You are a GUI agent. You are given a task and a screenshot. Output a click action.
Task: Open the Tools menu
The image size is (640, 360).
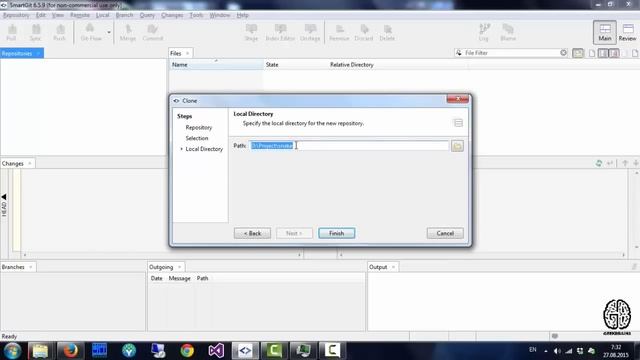pyautogui.click(x=196, y=15)
